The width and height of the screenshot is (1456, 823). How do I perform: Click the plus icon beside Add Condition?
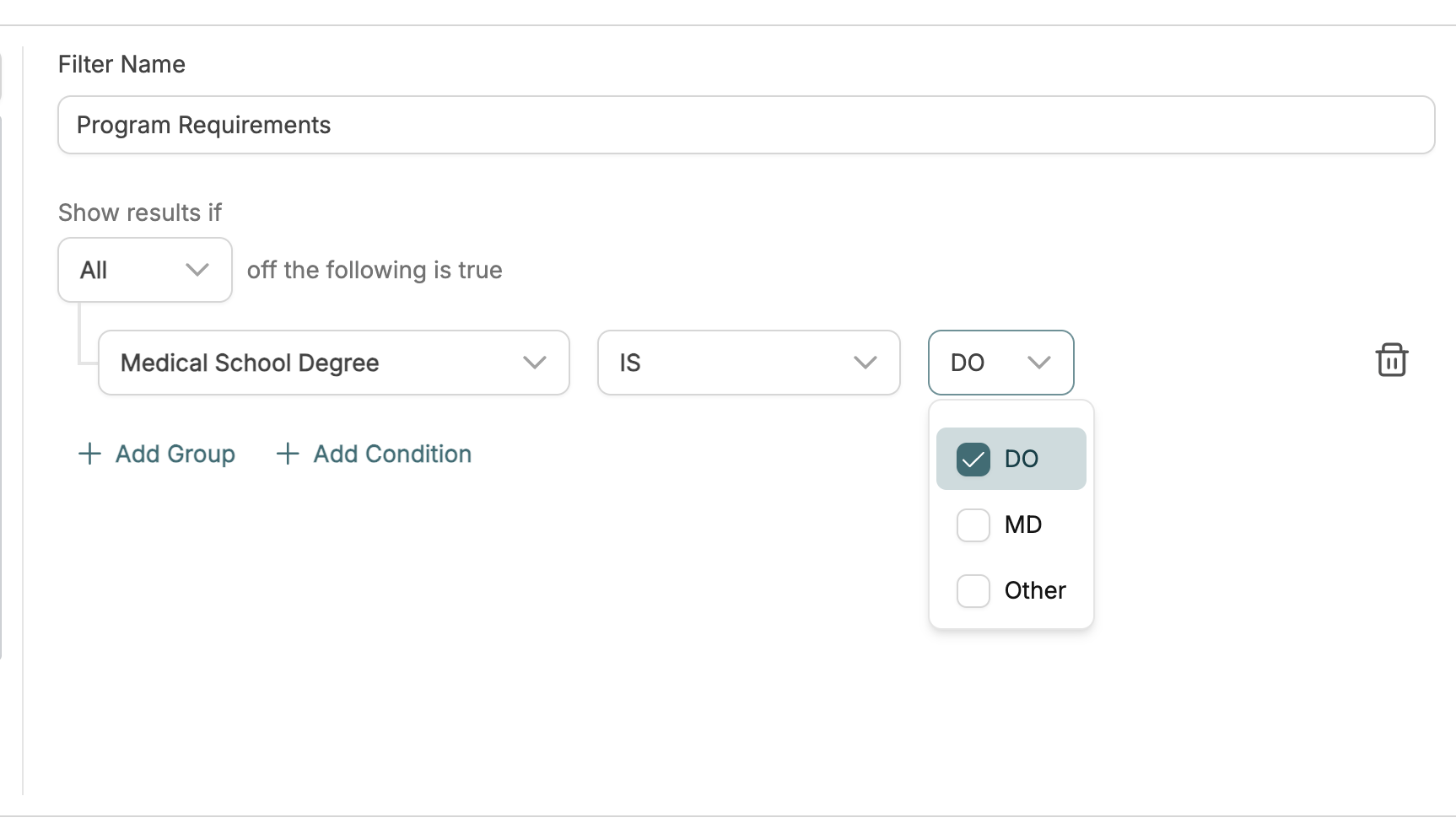tap(288, 454)
